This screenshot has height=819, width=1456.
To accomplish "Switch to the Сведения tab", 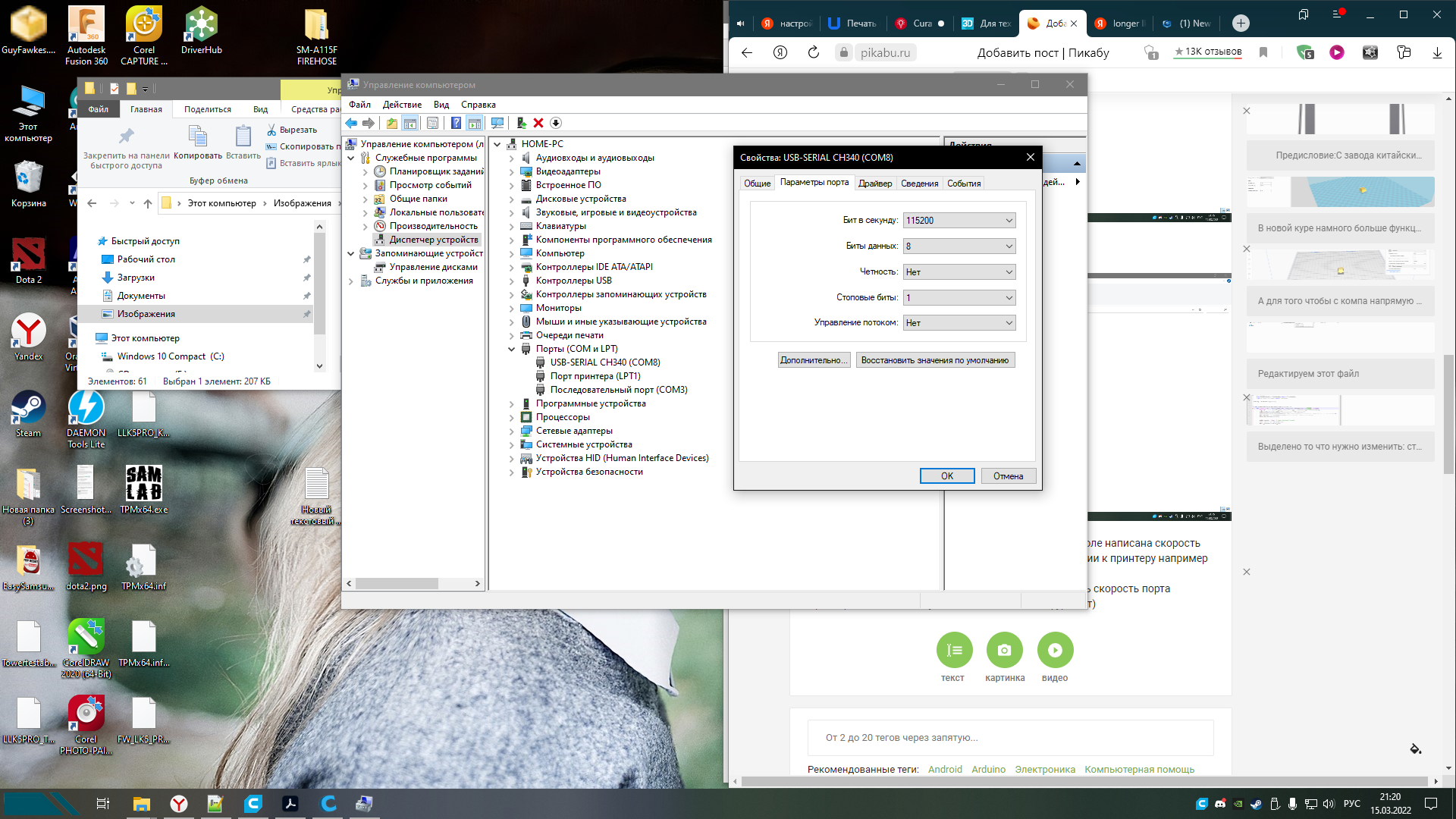I will coord(919,184).
